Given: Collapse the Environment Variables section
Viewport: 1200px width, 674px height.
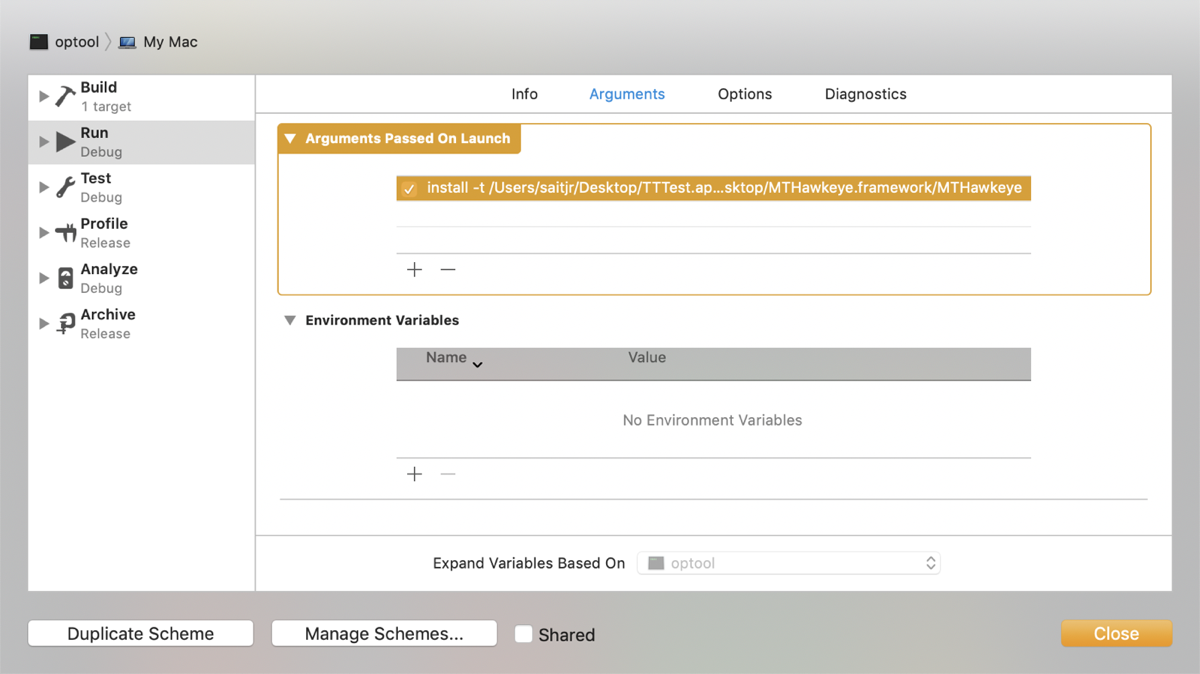Looking at the screenshot, I should pos(290,321).
